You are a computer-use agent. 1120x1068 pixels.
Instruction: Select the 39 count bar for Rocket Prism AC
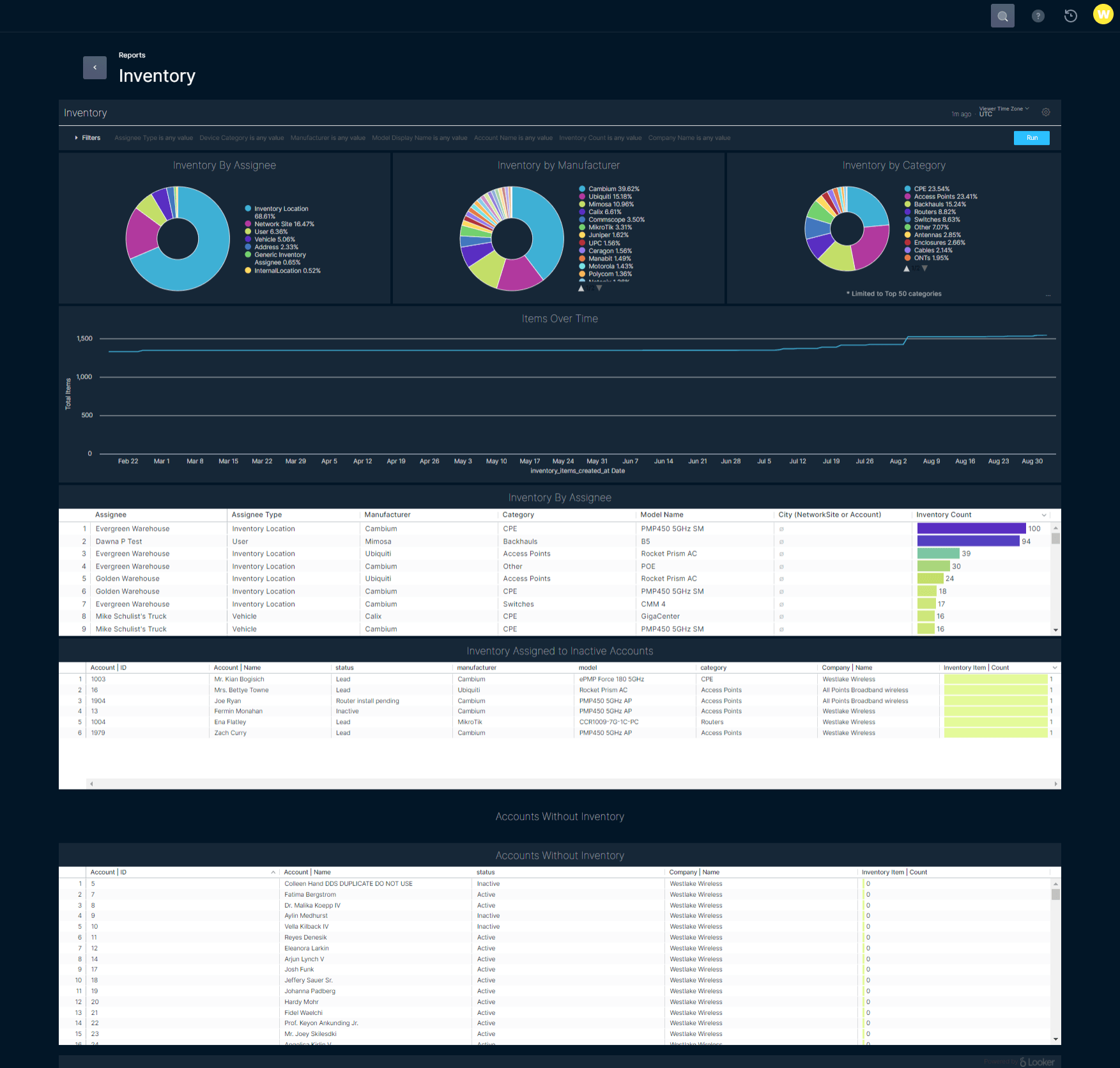click(938, 554)
